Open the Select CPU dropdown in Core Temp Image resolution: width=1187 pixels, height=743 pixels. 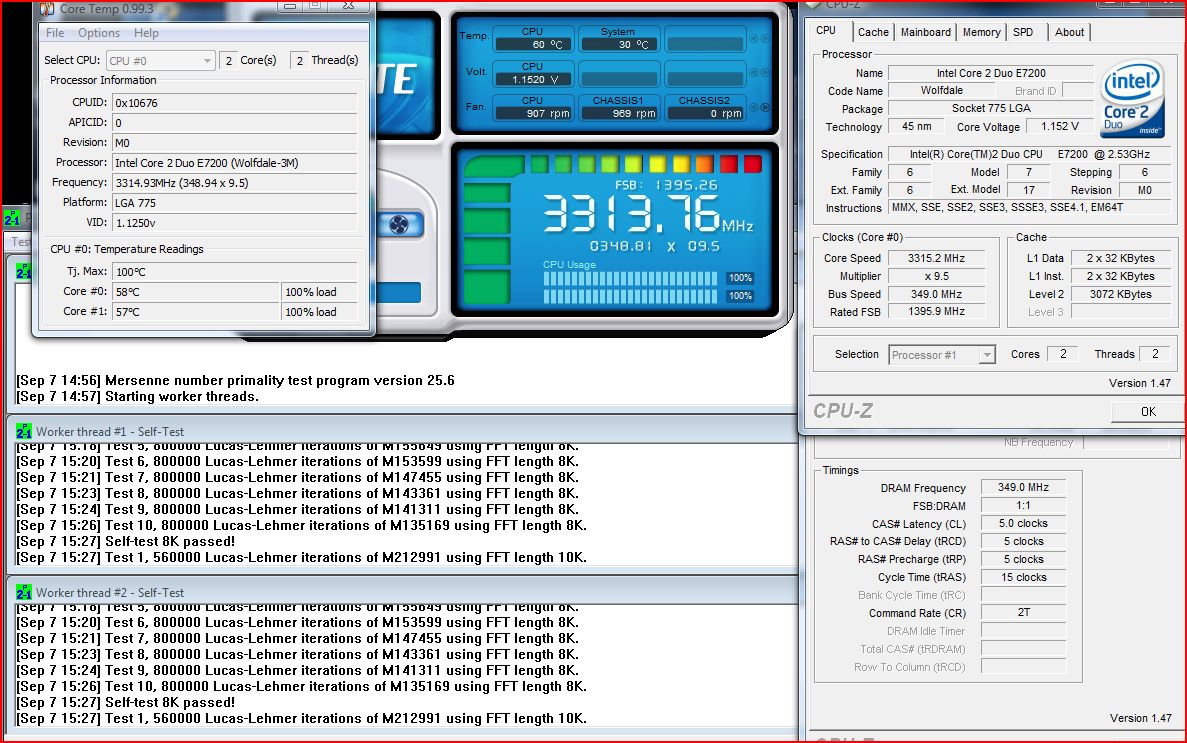pos(160,61)
